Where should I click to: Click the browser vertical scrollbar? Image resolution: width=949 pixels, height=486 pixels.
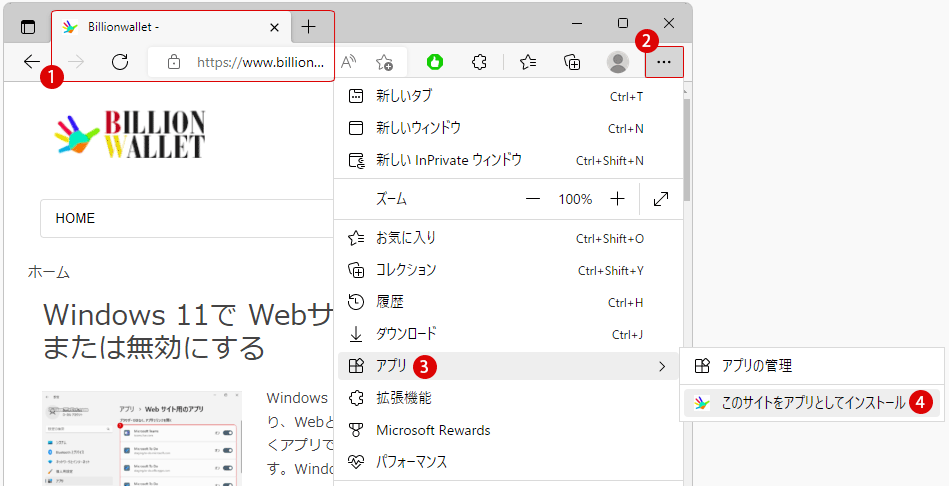point(686,149)
